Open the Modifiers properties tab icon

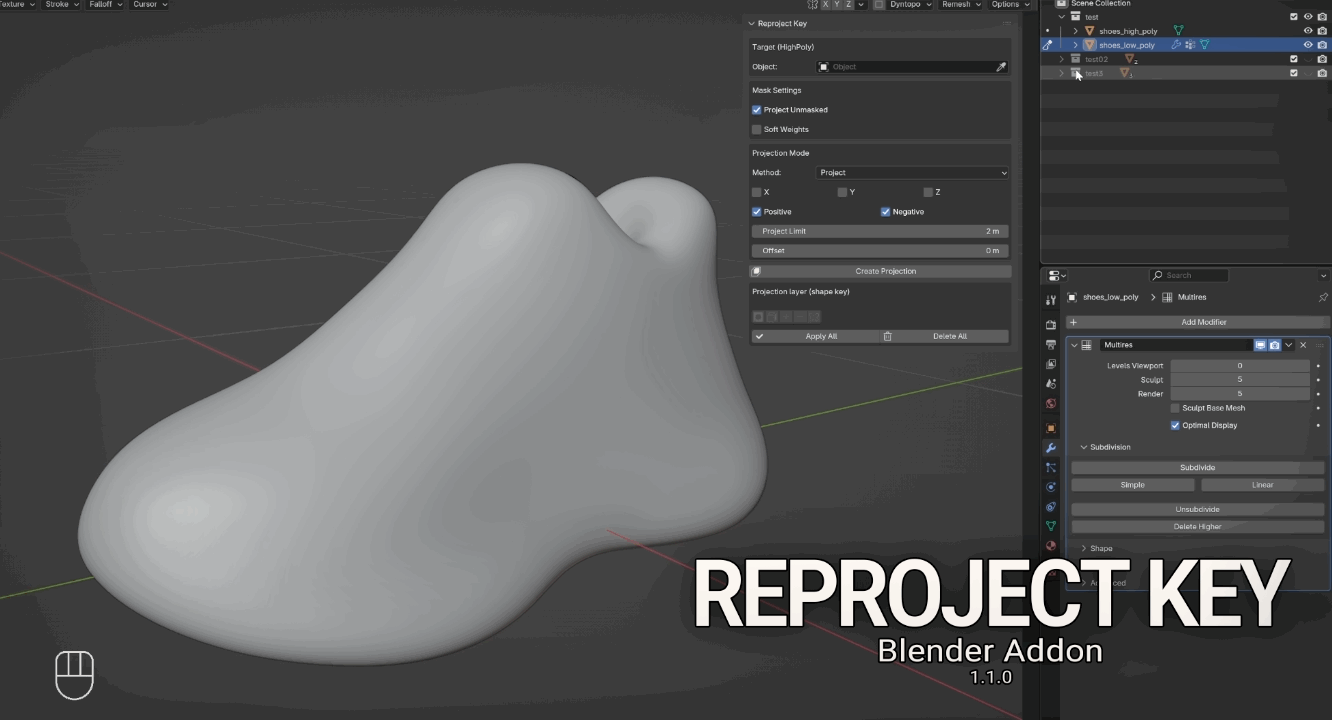[1051, 447]
